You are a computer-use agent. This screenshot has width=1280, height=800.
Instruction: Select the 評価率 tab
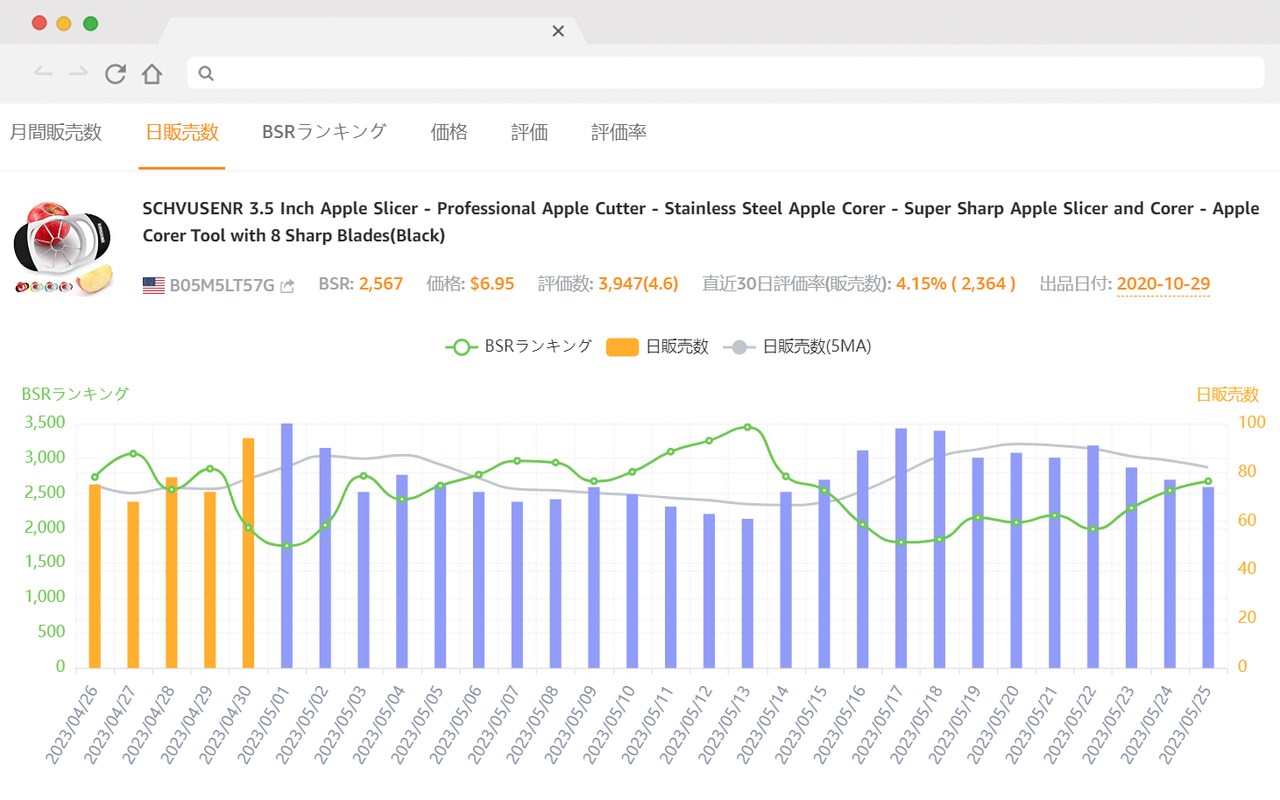pos(619,132)
